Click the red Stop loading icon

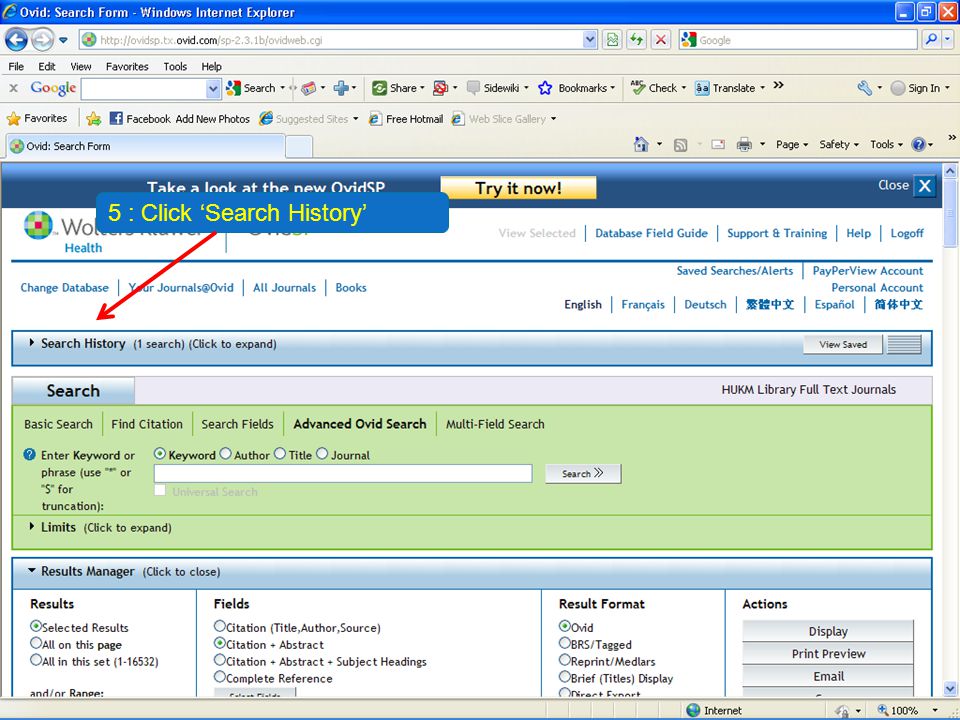661,40
